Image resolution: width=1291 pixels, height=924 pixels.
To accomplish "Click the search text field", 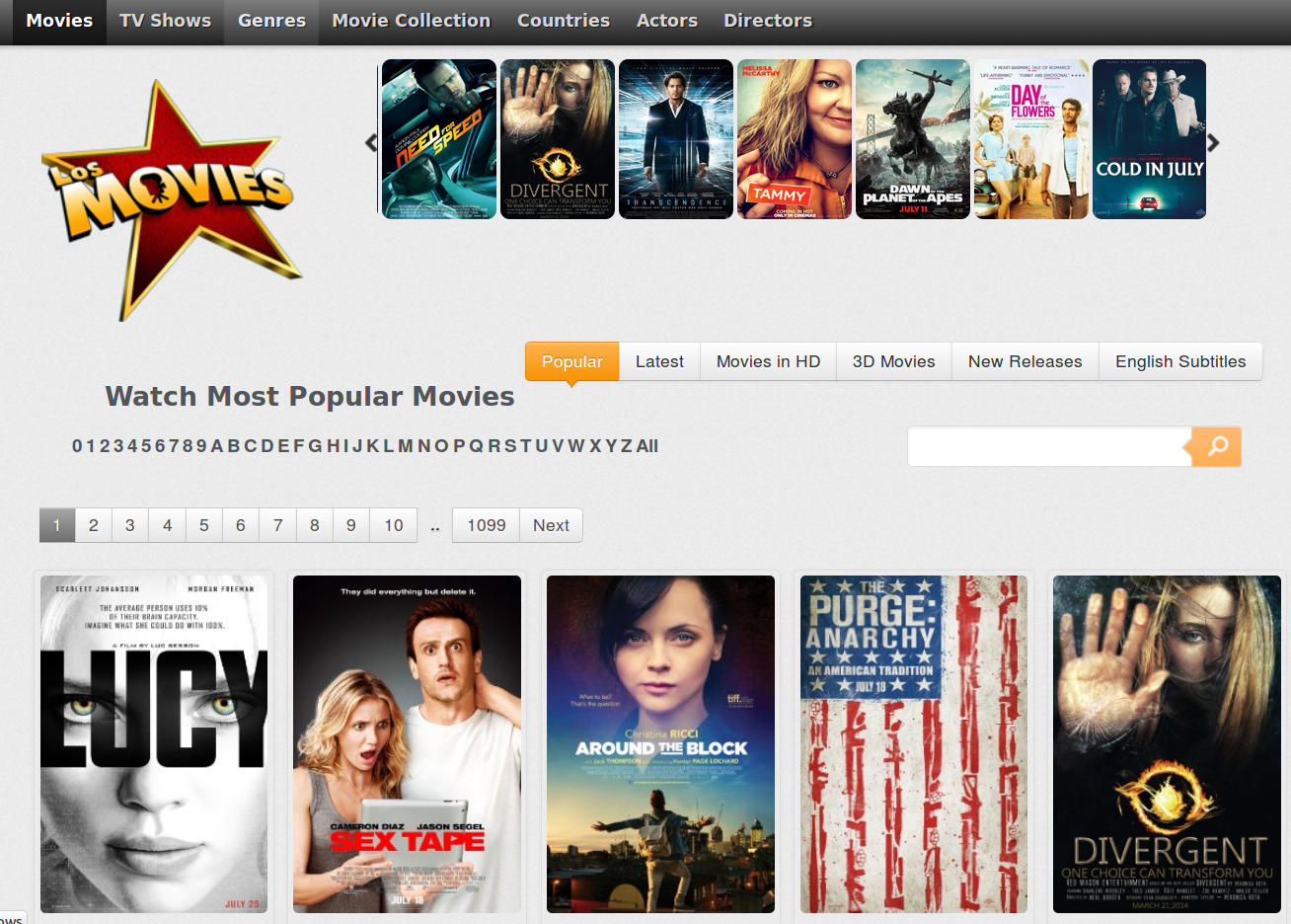I will click(x=1049, y=446).
